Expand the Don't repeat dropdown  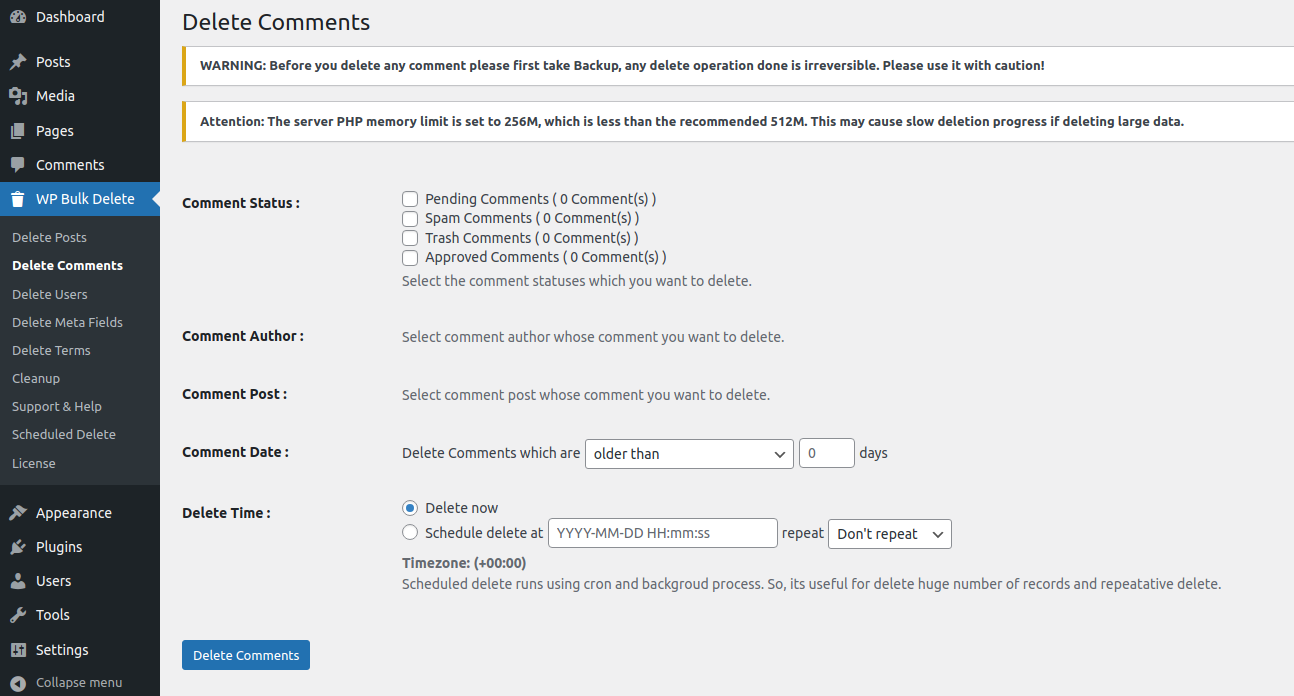[889, 534]
